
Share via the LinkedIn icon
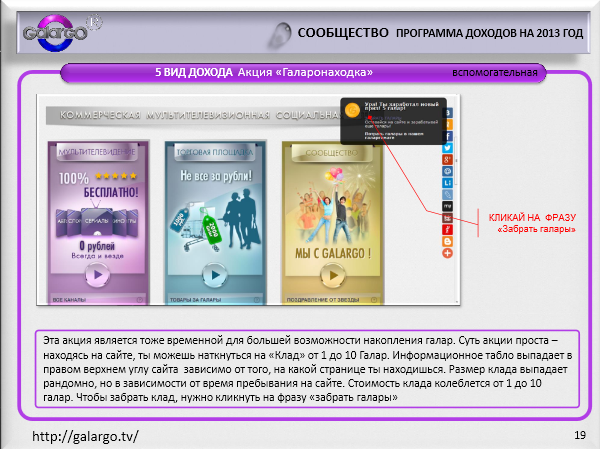click(x=448, y=183)
